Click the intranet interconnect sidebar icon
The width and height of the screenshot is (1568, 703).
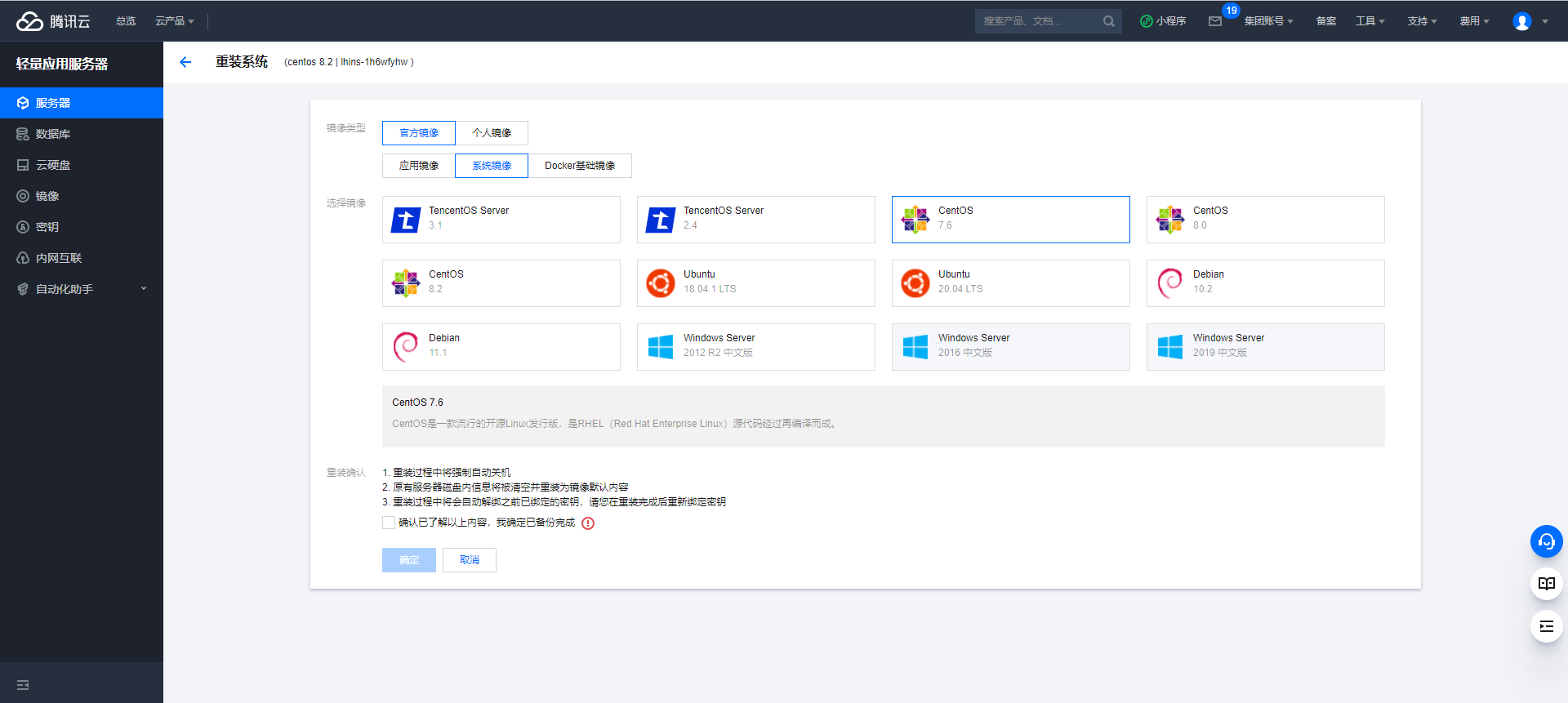23,258
